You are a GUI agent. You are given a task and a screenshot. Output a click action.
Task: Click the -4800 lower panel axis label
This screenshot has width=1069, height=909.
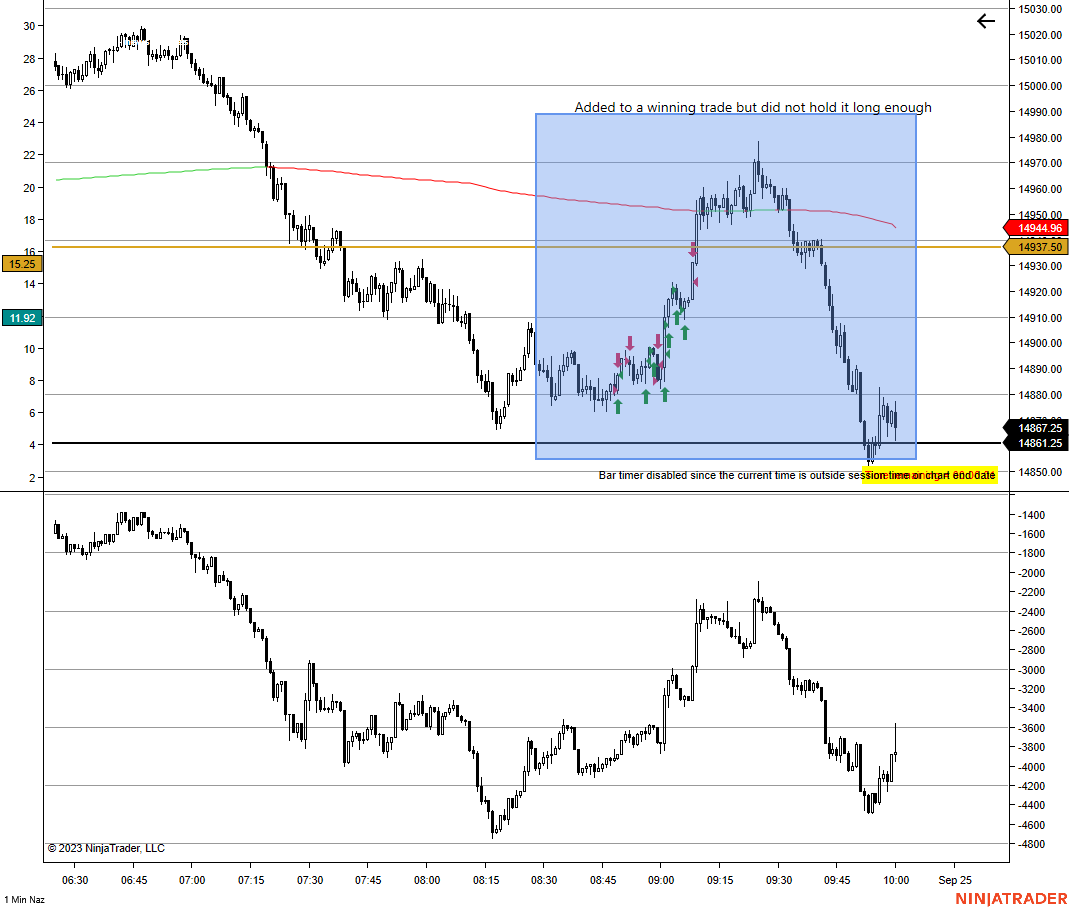pyautogui.click(x=1031, y=844)
